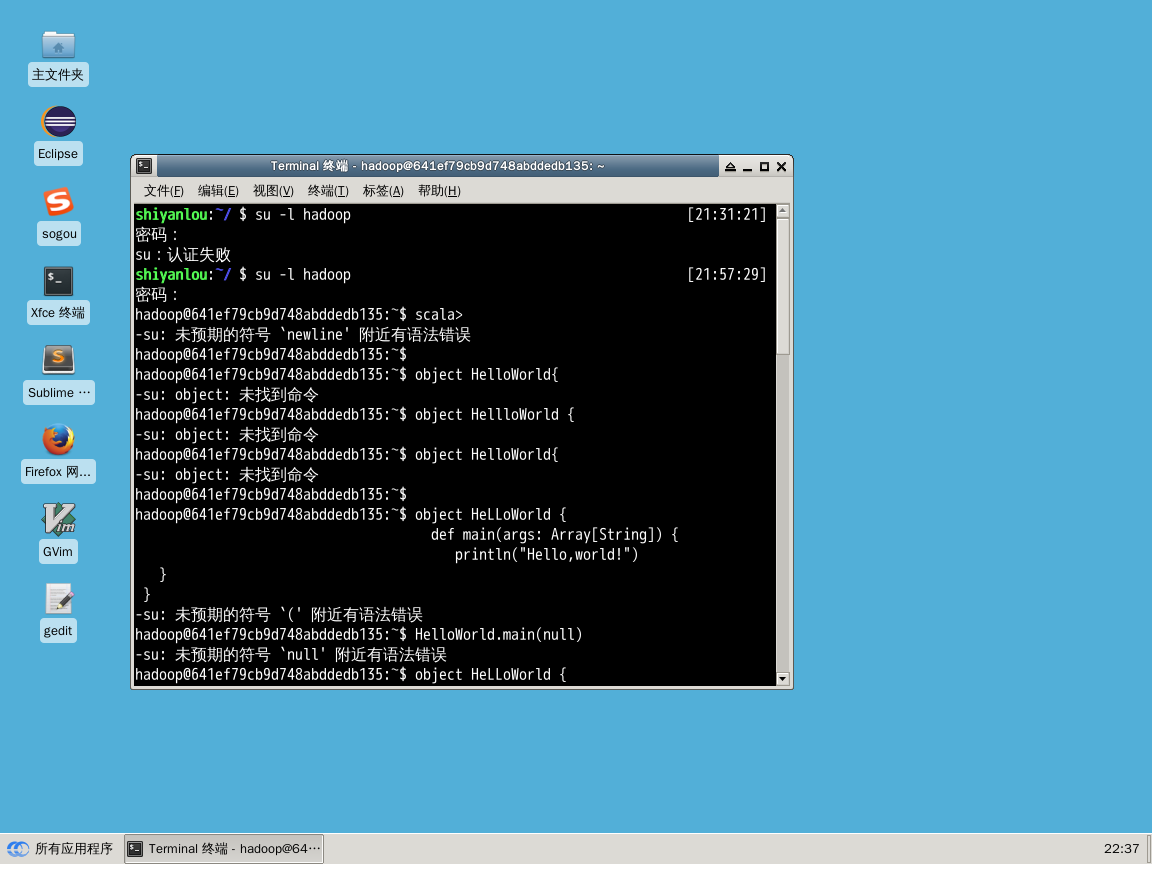Select the Terminal 终端 taskbar button

coord(224,849)
